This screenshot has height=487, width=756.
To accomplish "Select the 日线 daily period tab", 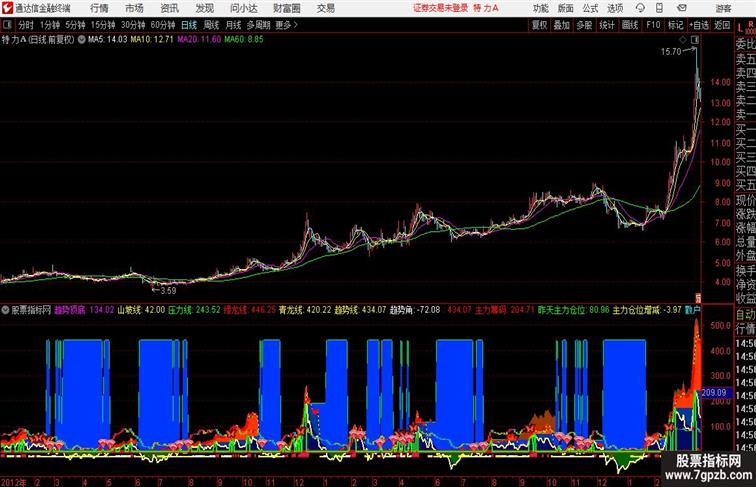I will tap(189, 25).
